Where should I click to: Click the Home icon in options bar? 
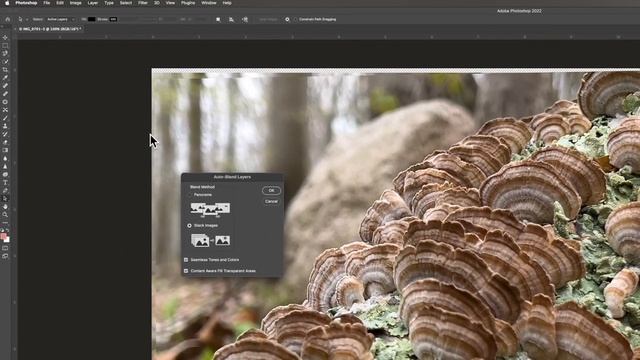pyautogui.click(x=7, y=19)
